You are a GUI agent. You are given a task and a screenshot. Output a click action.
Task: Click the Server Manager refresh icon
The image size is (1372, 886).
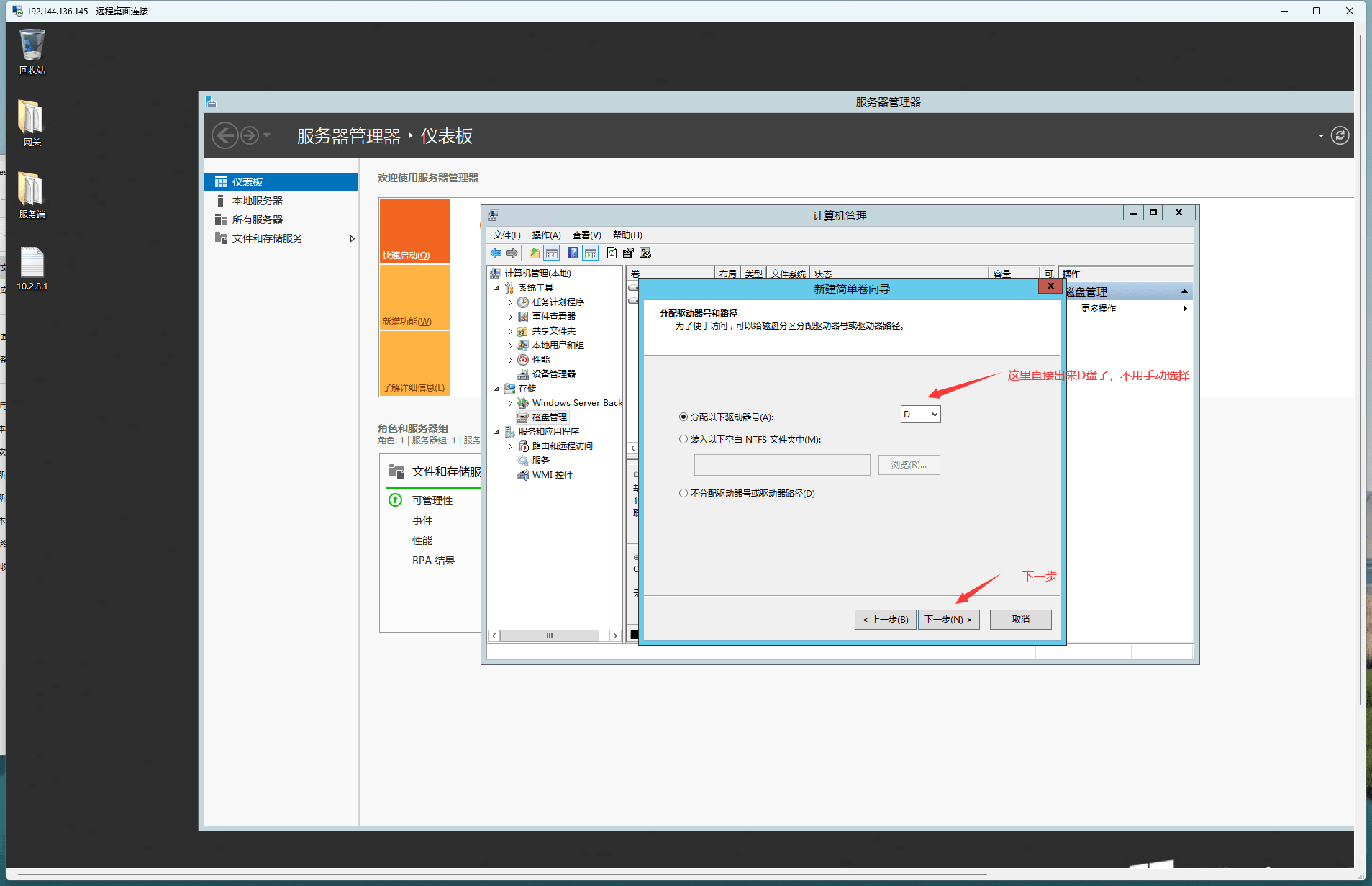tap(1340, 135)
